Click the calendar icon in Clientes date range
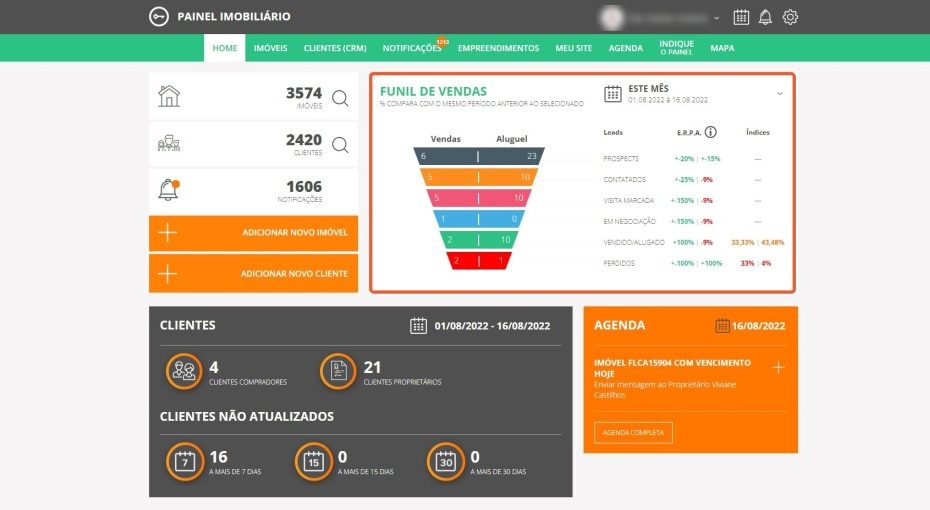The height and width of the screenshot is (510, 930). click(x=419, y=325)
